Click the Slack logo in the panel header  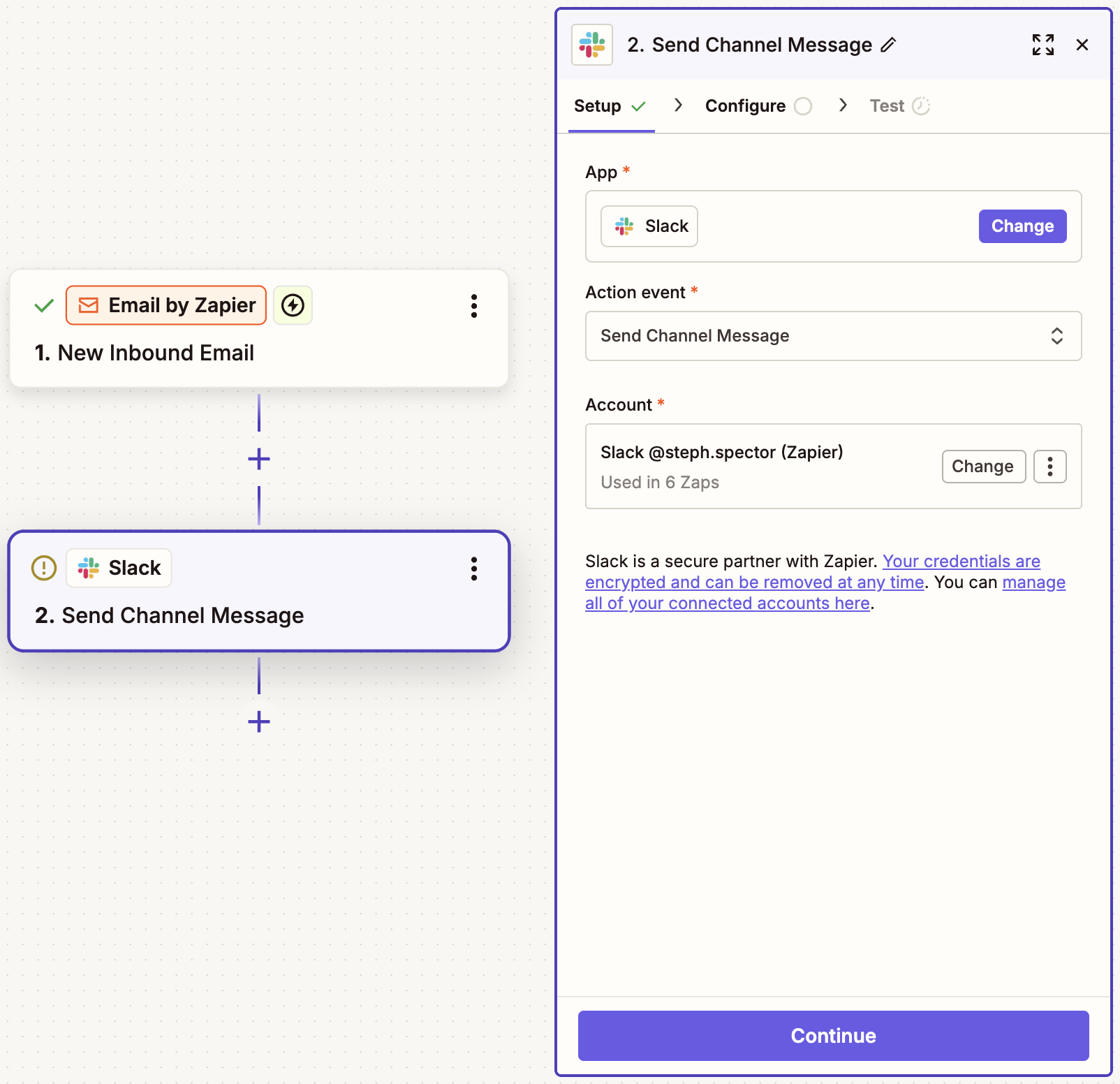tap(591, 45)
